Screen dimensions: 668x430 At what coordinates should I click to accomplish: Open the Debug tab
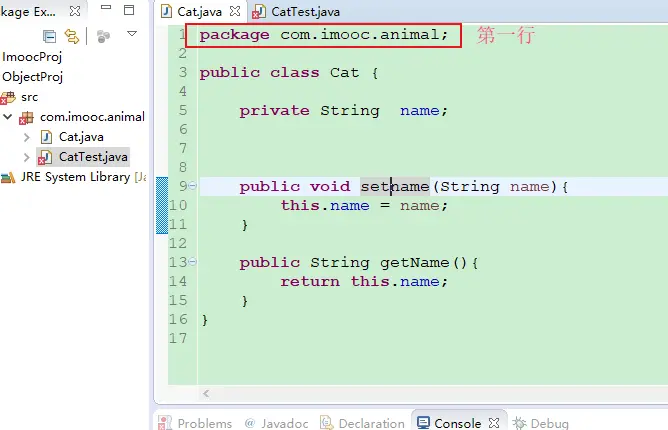(x=550, y=423)
